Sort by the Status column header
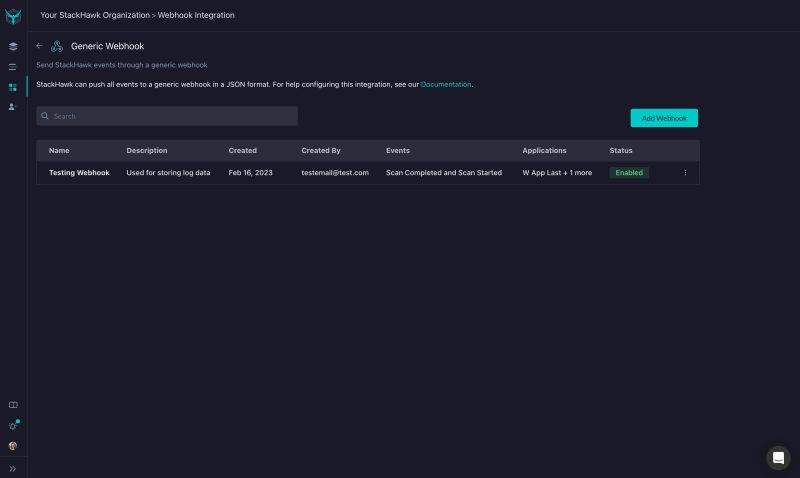Image resolution: width=800 pixels, height=478 pixels. 620,150
